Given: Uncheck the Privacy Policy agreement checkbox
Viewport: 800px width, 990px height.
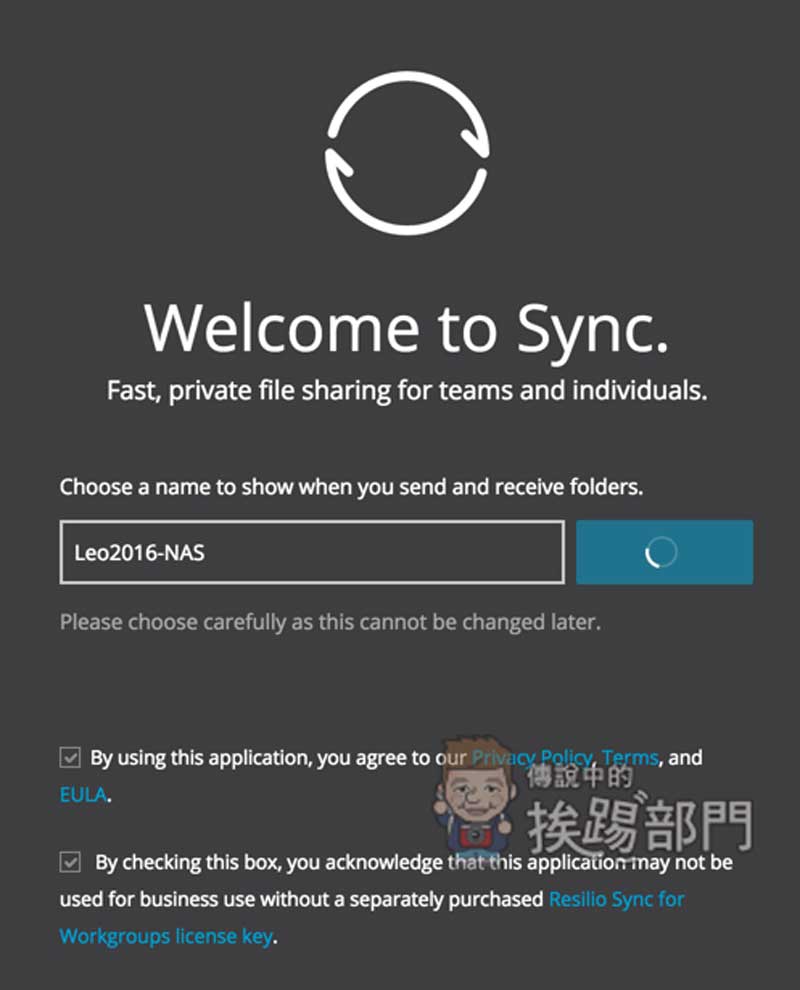Looking at the screenshot, I should 70,757.
